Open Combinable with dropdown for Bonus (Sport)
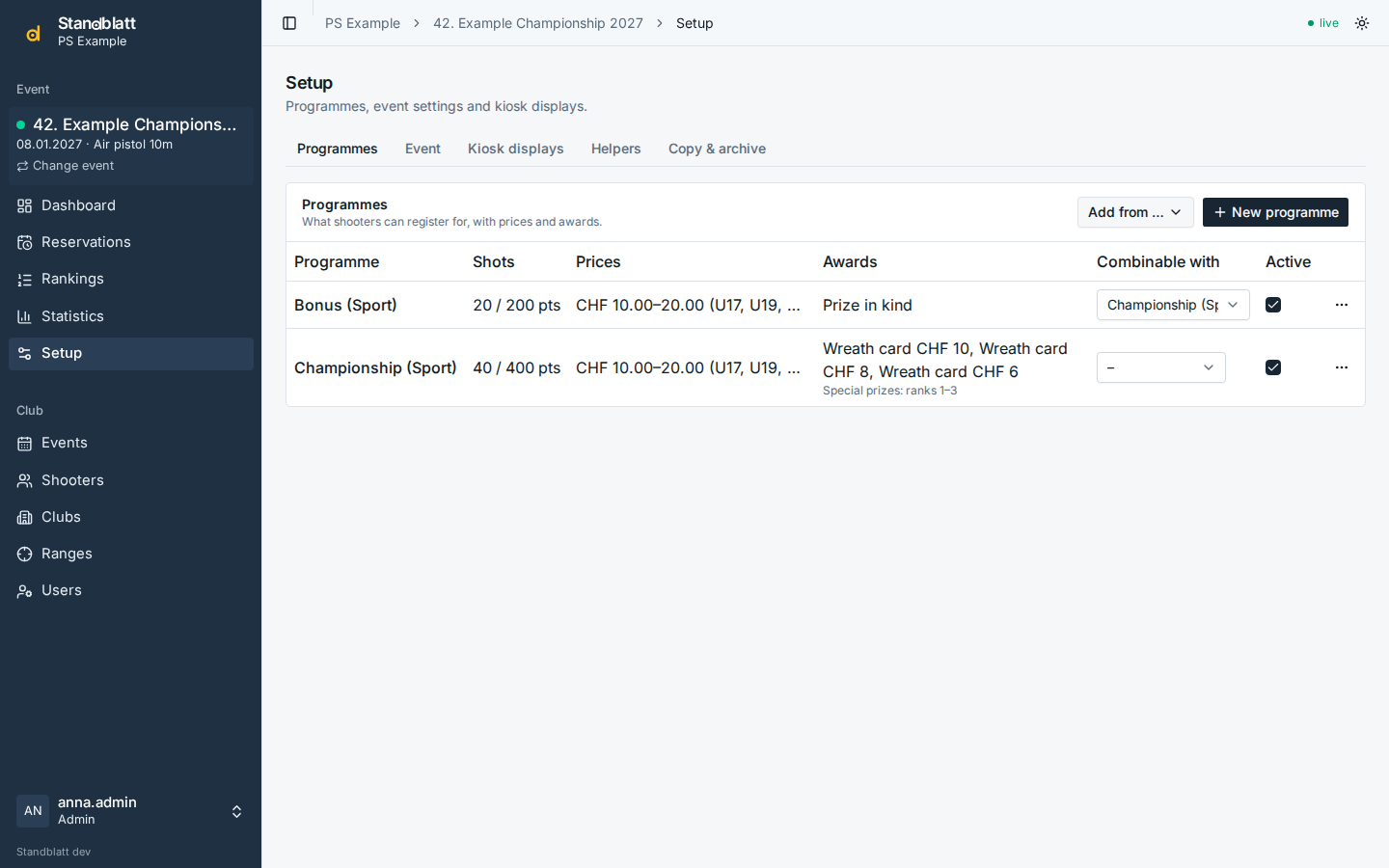The height and width of the screenshot is (868, 1389). [x=1173, y=305]
